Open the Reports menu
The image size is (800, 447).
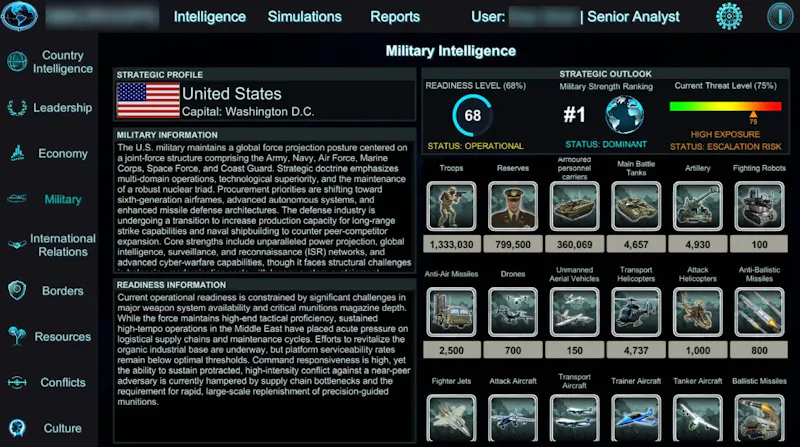point(395,17)
